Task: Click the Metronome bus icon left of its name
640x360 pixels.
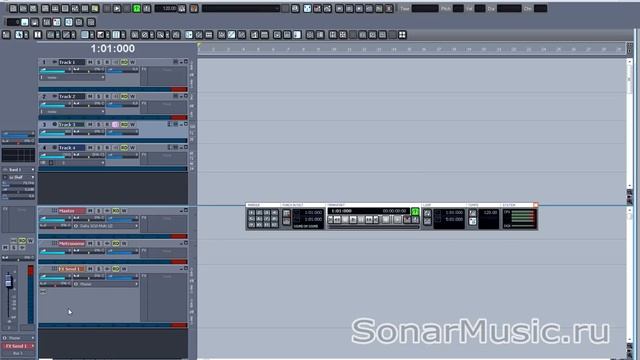Action: pyautogui.click(x=54, y=243)
